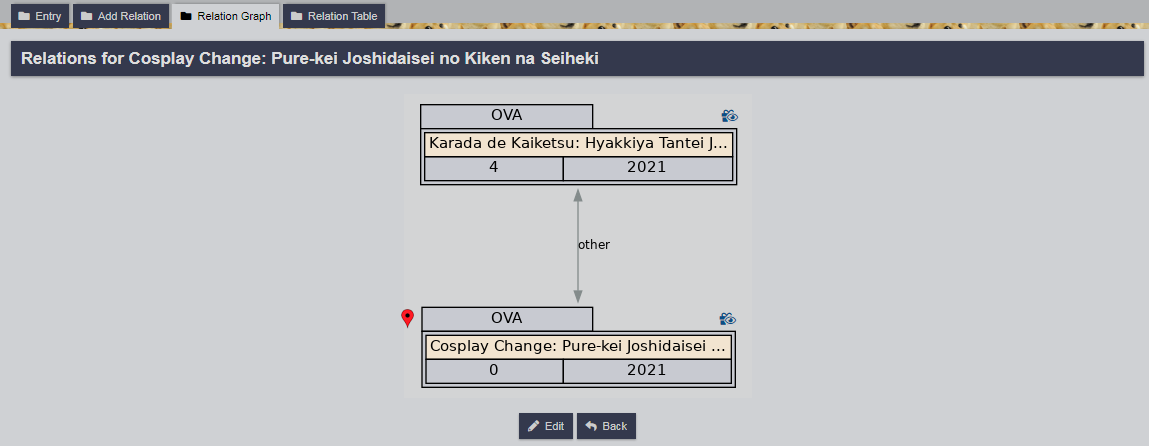The image size is (1149, 446).
Task: Click the OVA label of the bottom node
Action: coord(506,318)
